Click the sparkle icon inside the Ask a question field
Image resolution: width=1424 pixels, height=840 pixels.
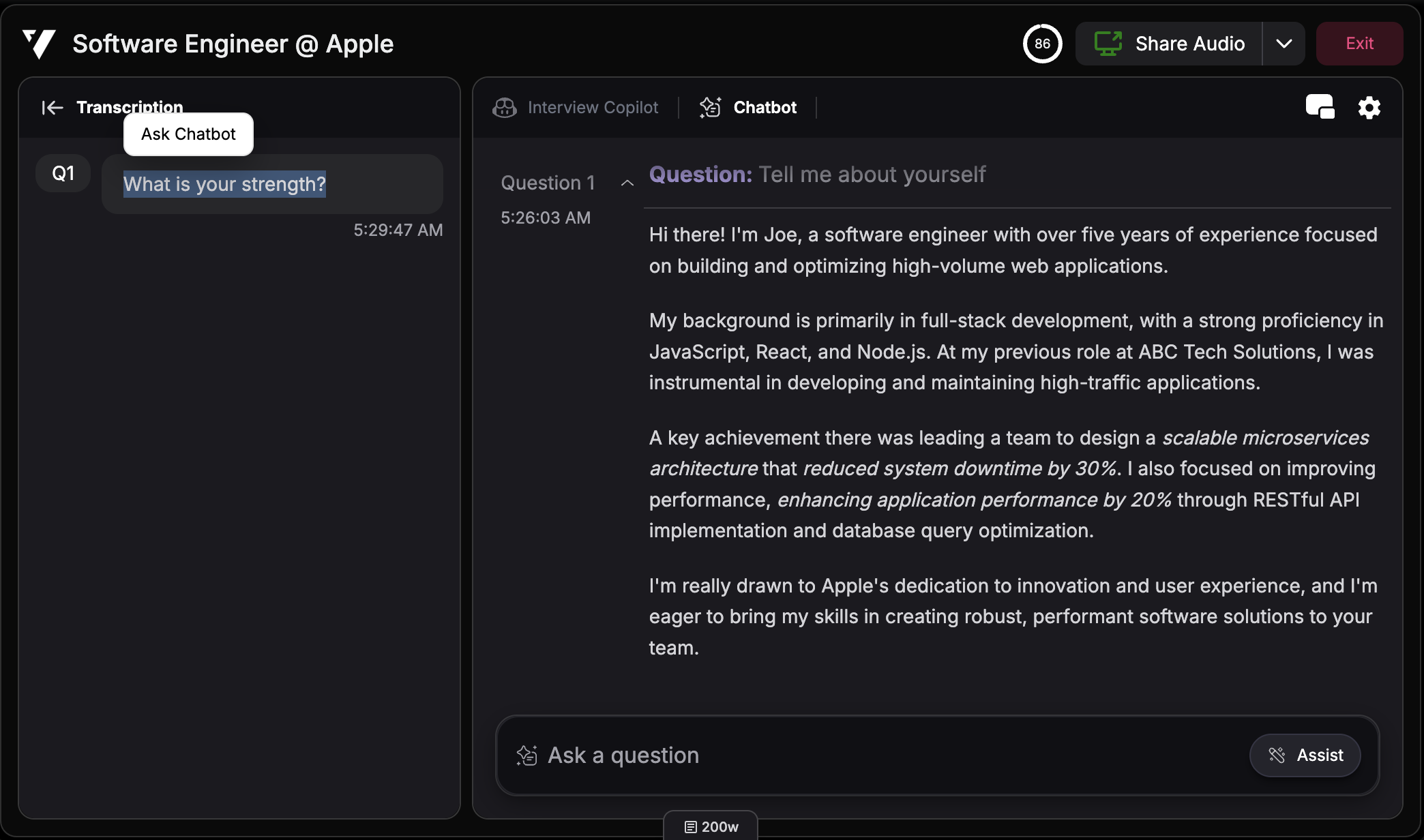526,754
